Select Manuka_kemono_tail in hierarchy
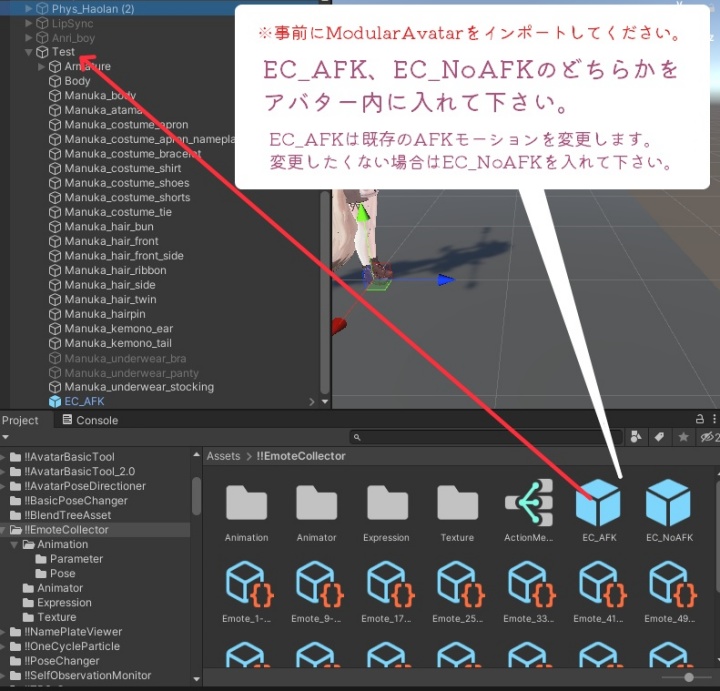 point(118,343)
